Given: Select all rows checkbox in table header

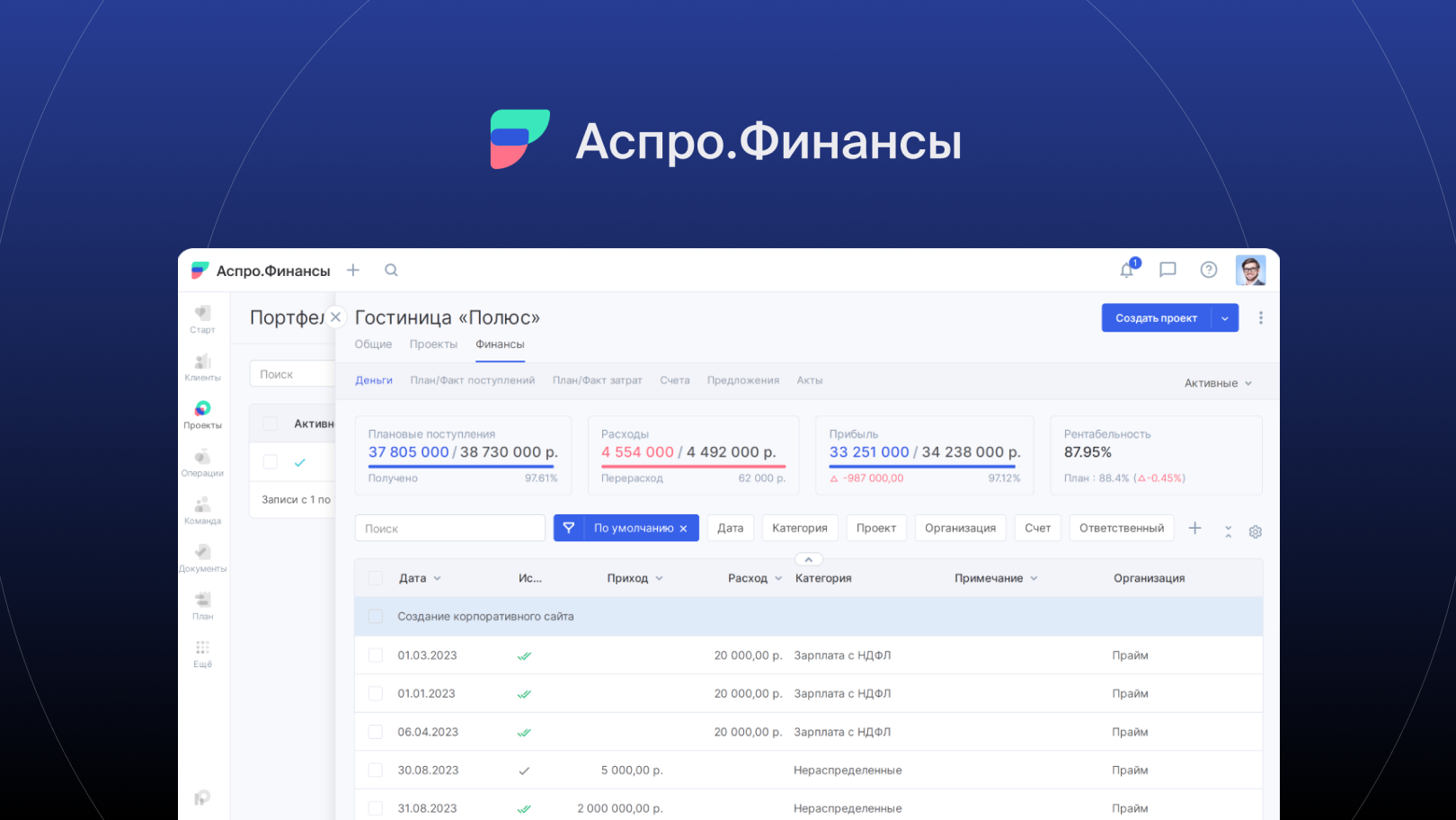Looking at the screenshot, I should click(376, 578).
